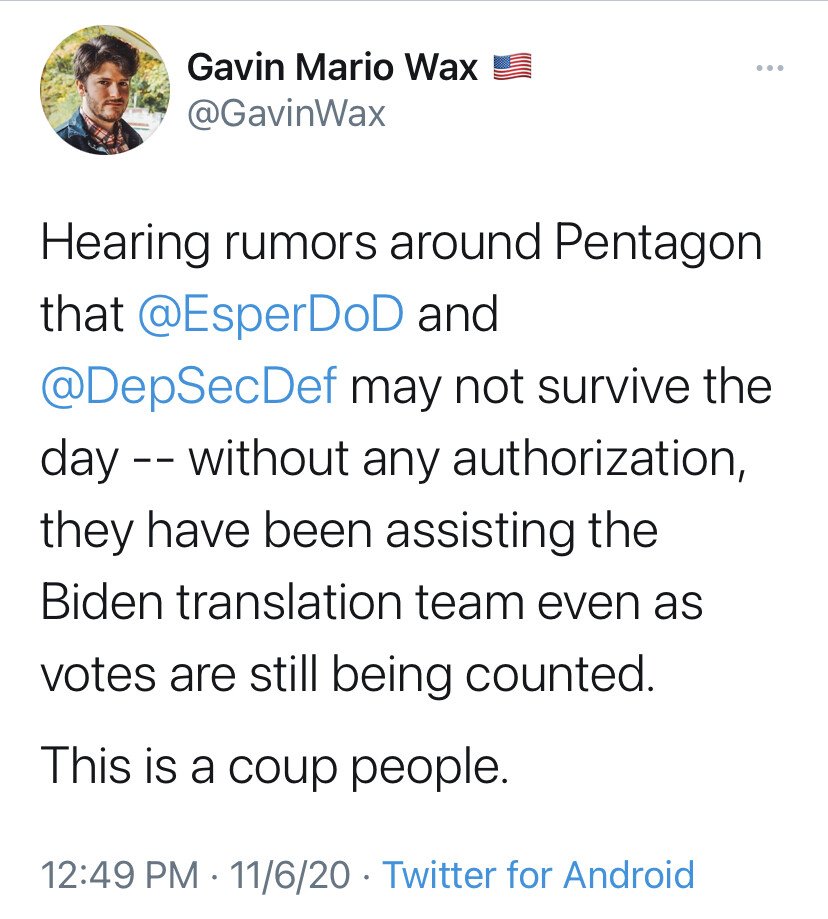Click the 11/6/20 date

291,875
